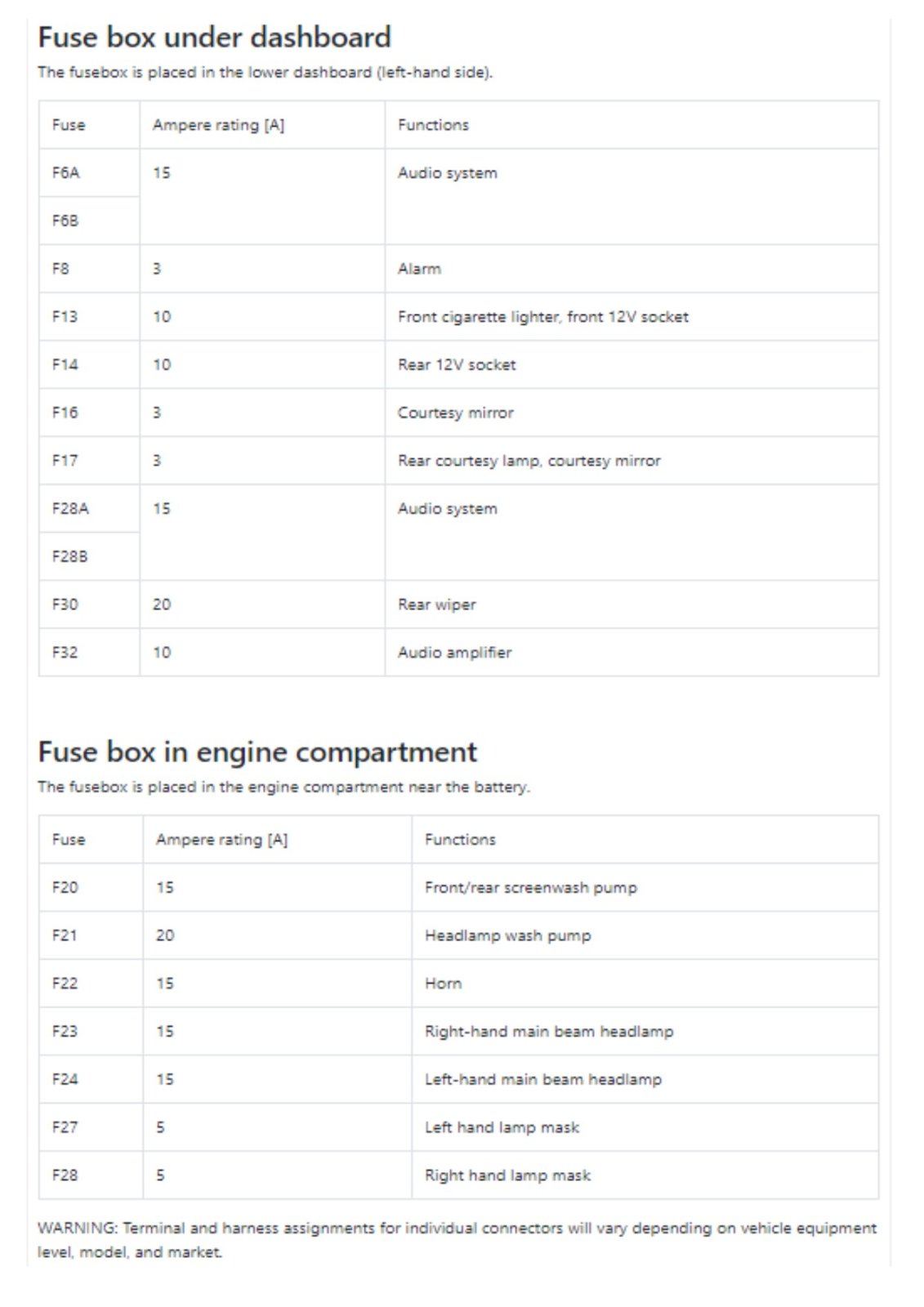The image size is (924, 1307).
Task: Select 'Headlamp wash pump' cell
Action: 645,935
